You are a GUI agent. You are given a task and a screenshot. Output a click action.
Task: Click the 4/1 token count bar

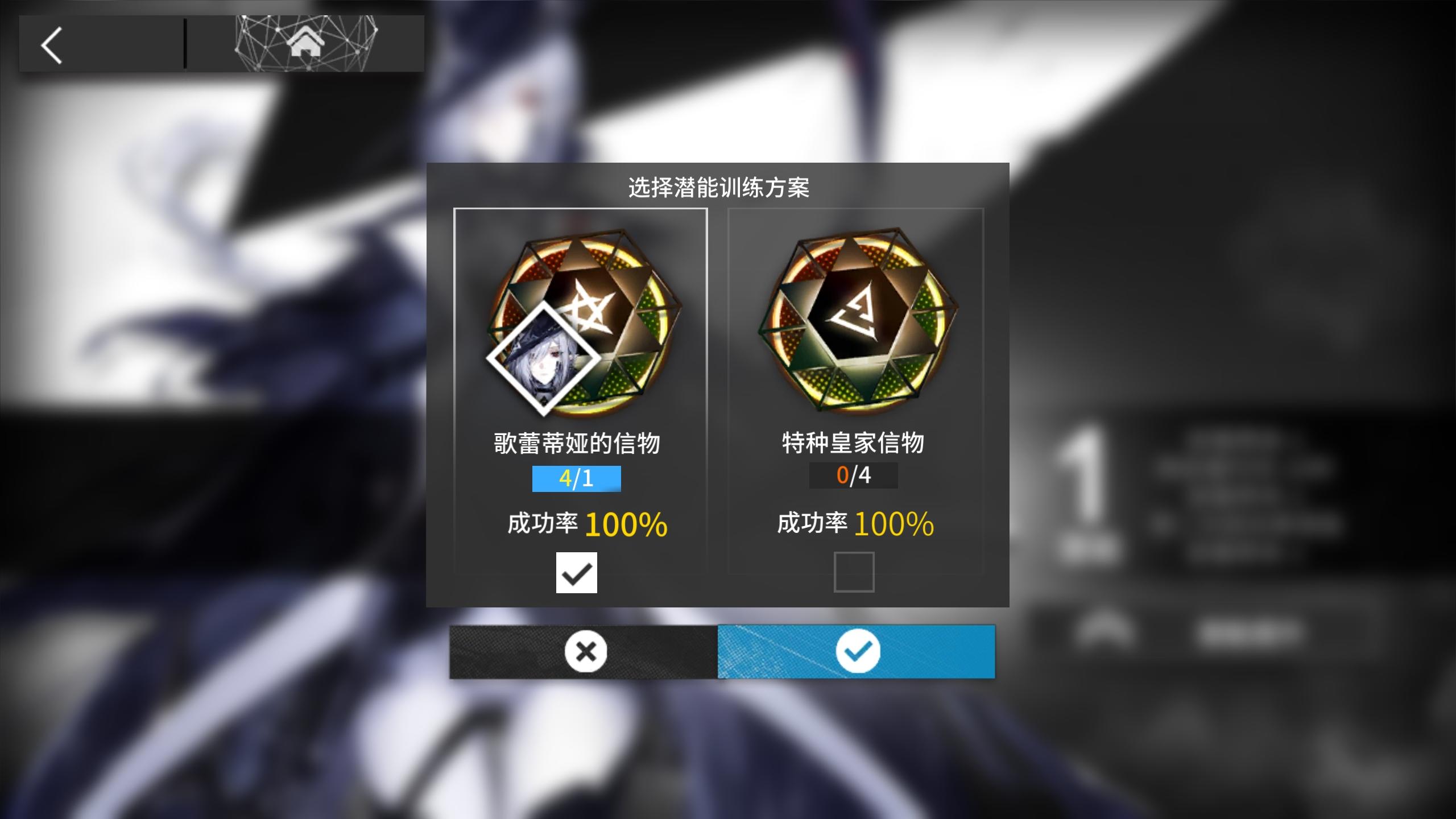[576, 478]
